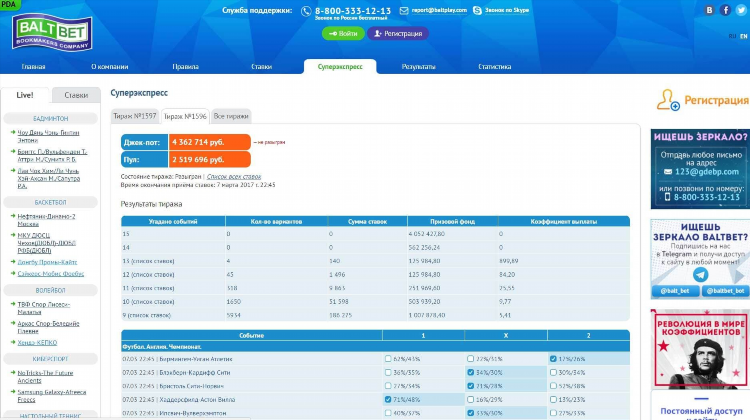Toggle outcome X checkbox for Ипсвич-Вулверхэмптон
Screen dimensions: 750x420
pos(471,413)
